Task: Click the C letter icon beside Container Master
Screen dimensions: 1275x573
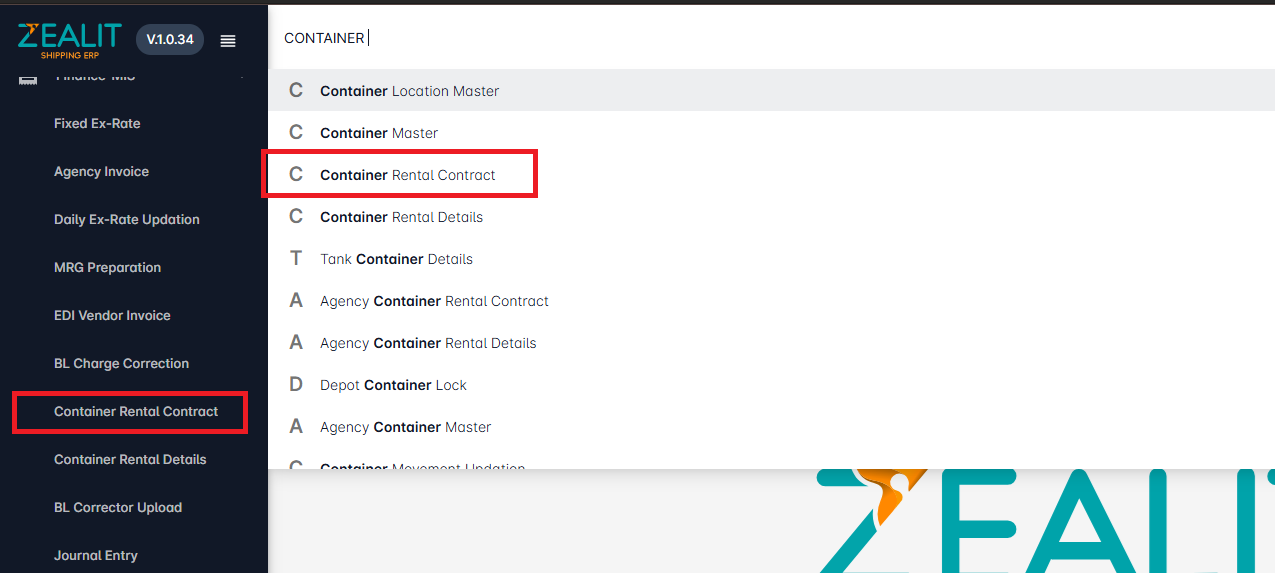Action: pos(296,132)
